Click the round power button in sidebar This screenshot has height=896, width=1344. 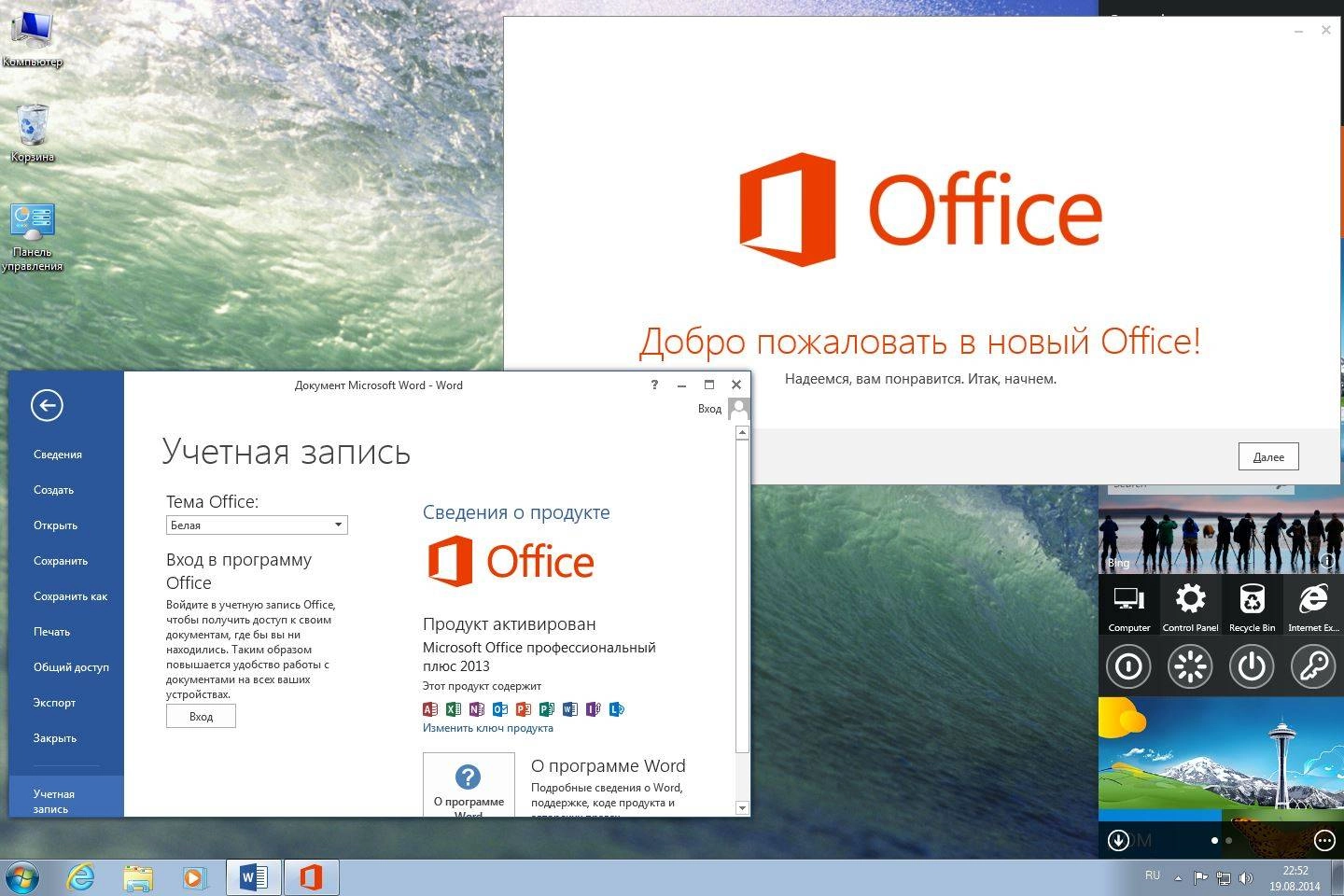tap(1252, 666)
